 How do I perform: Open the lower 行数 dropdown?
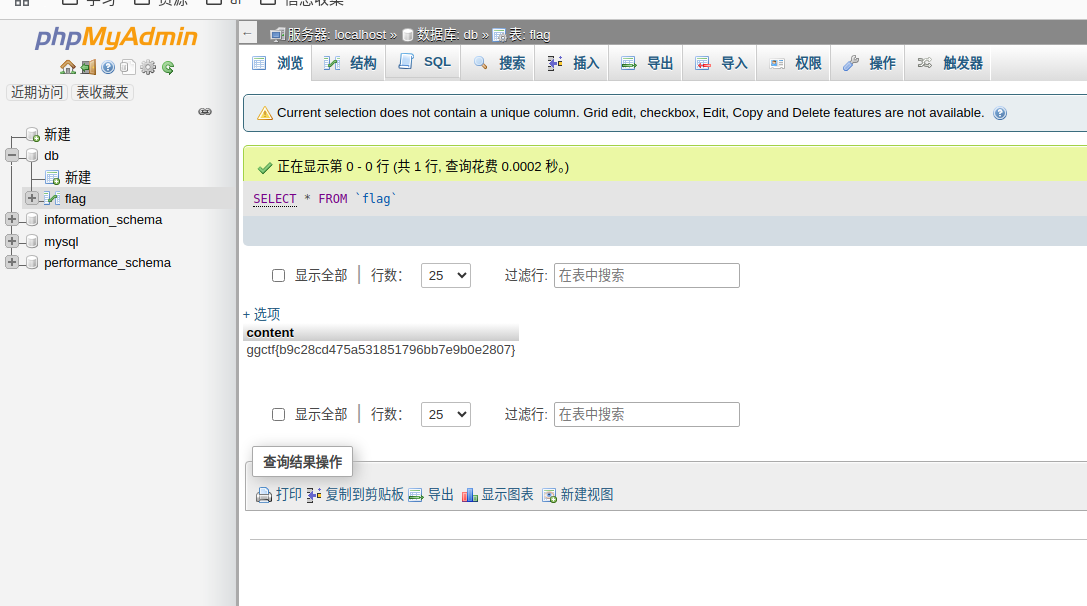coord(445,415)
